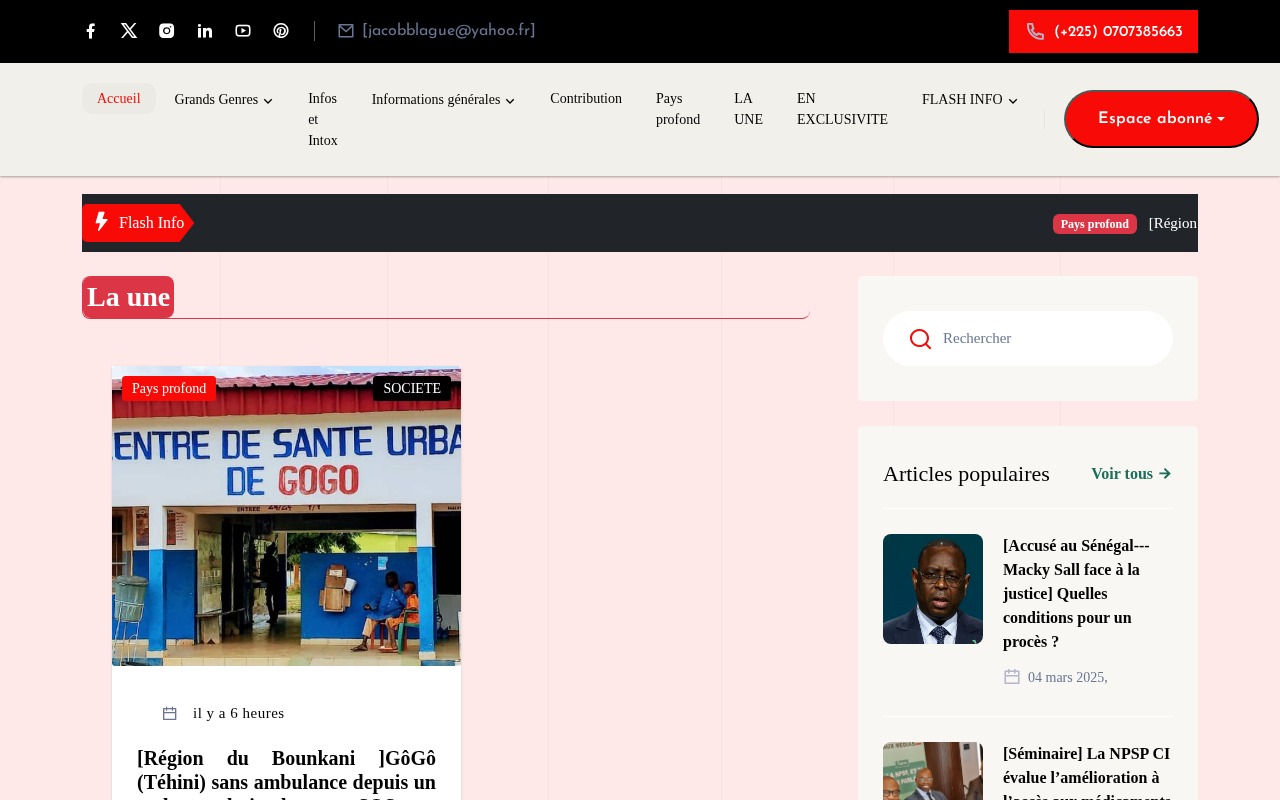
Task: Open the Séminaire NPSP CI article headline
Action: 1087,771
